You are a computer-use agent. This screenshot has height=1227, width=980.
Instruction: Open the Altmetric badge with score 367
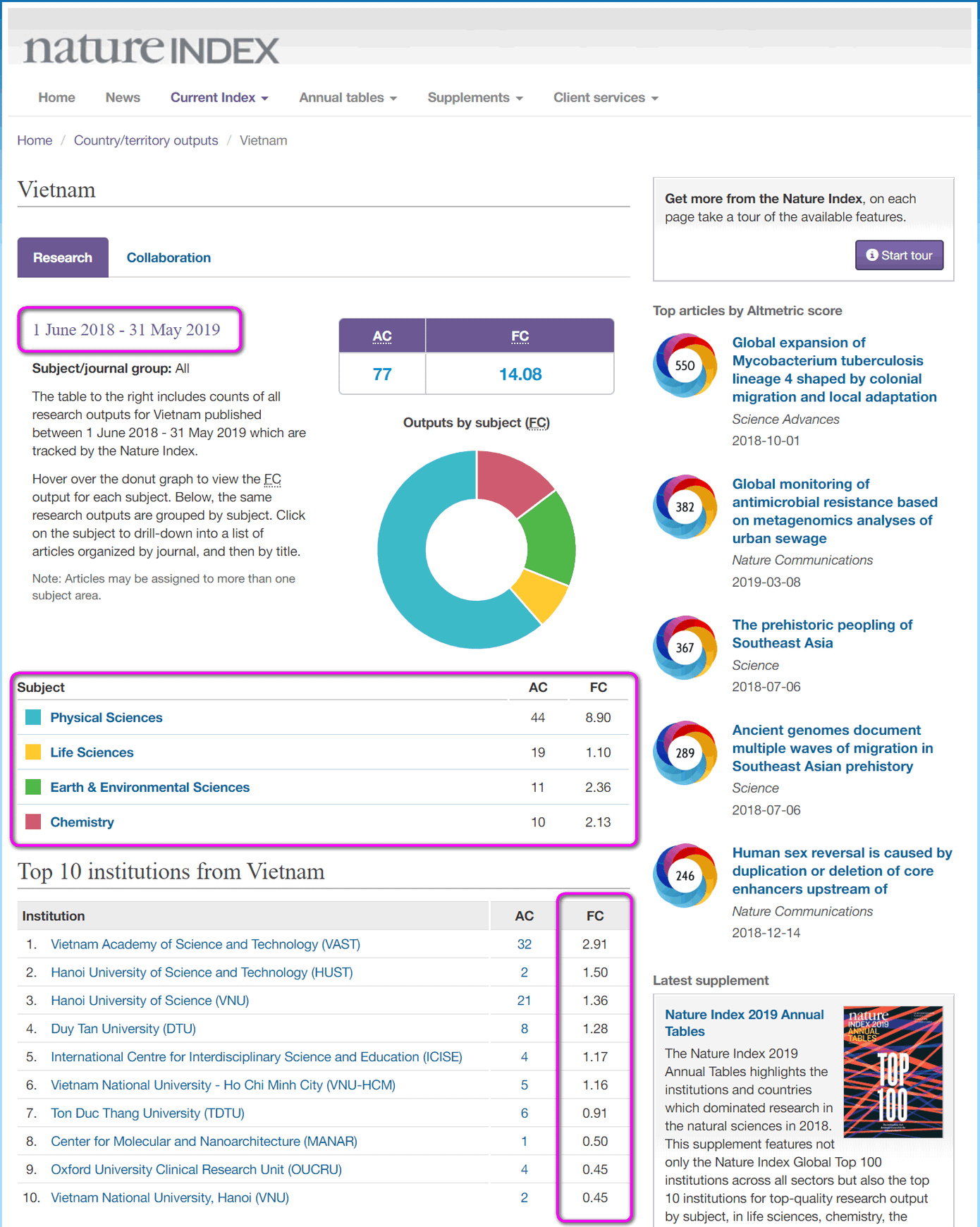click(x=685, y=647)
